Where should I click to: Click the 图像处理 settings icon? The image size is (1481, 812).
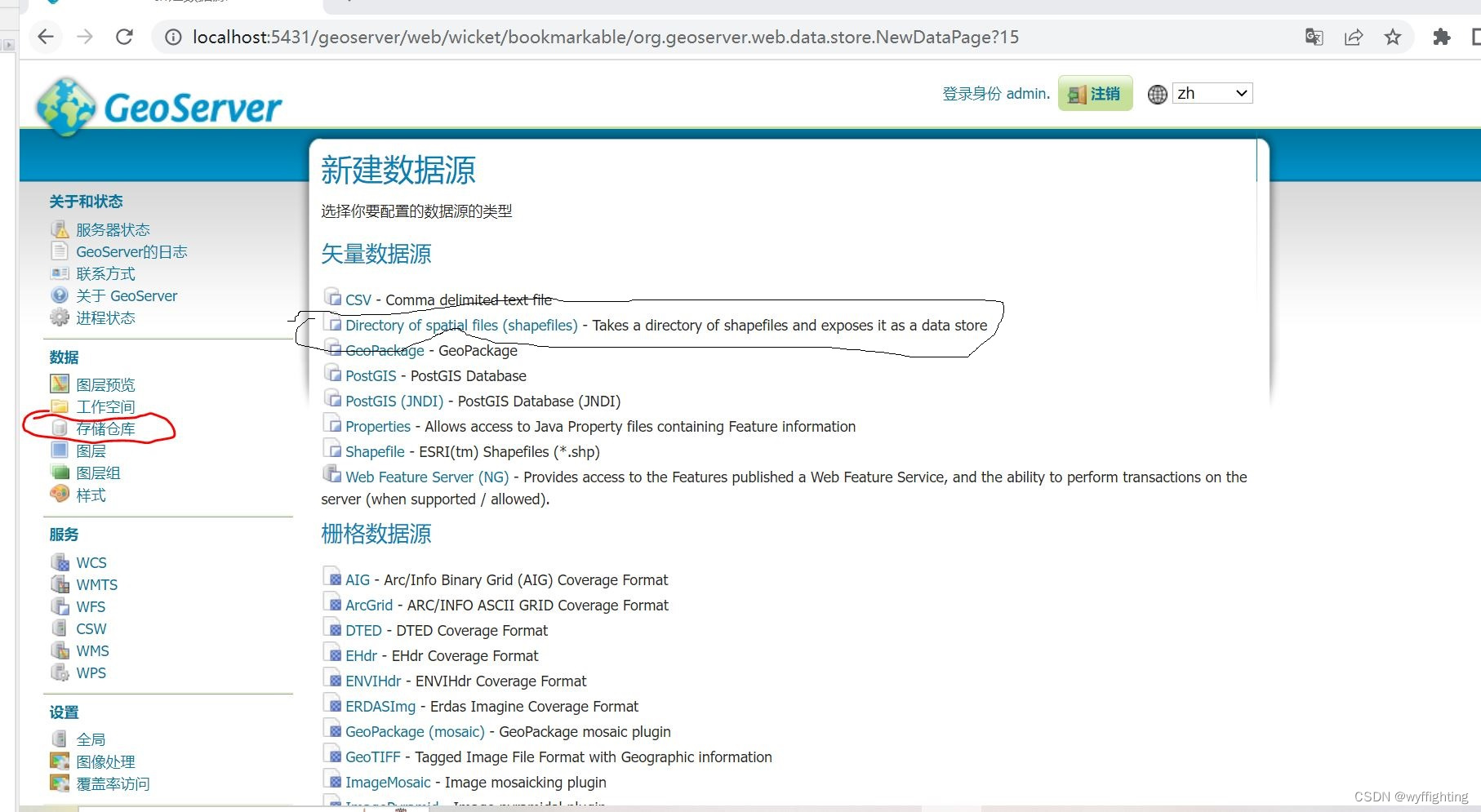coord(60,761)
